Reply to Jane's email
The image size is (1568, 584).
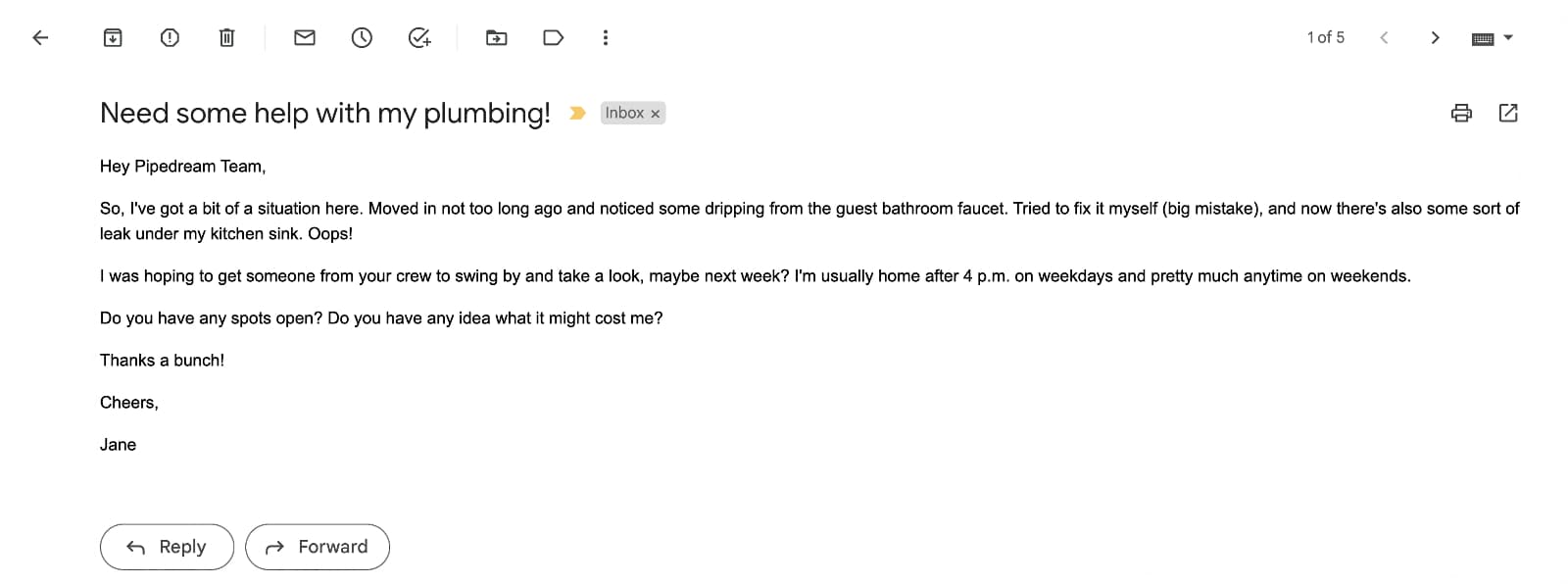[x=166, y=547]
